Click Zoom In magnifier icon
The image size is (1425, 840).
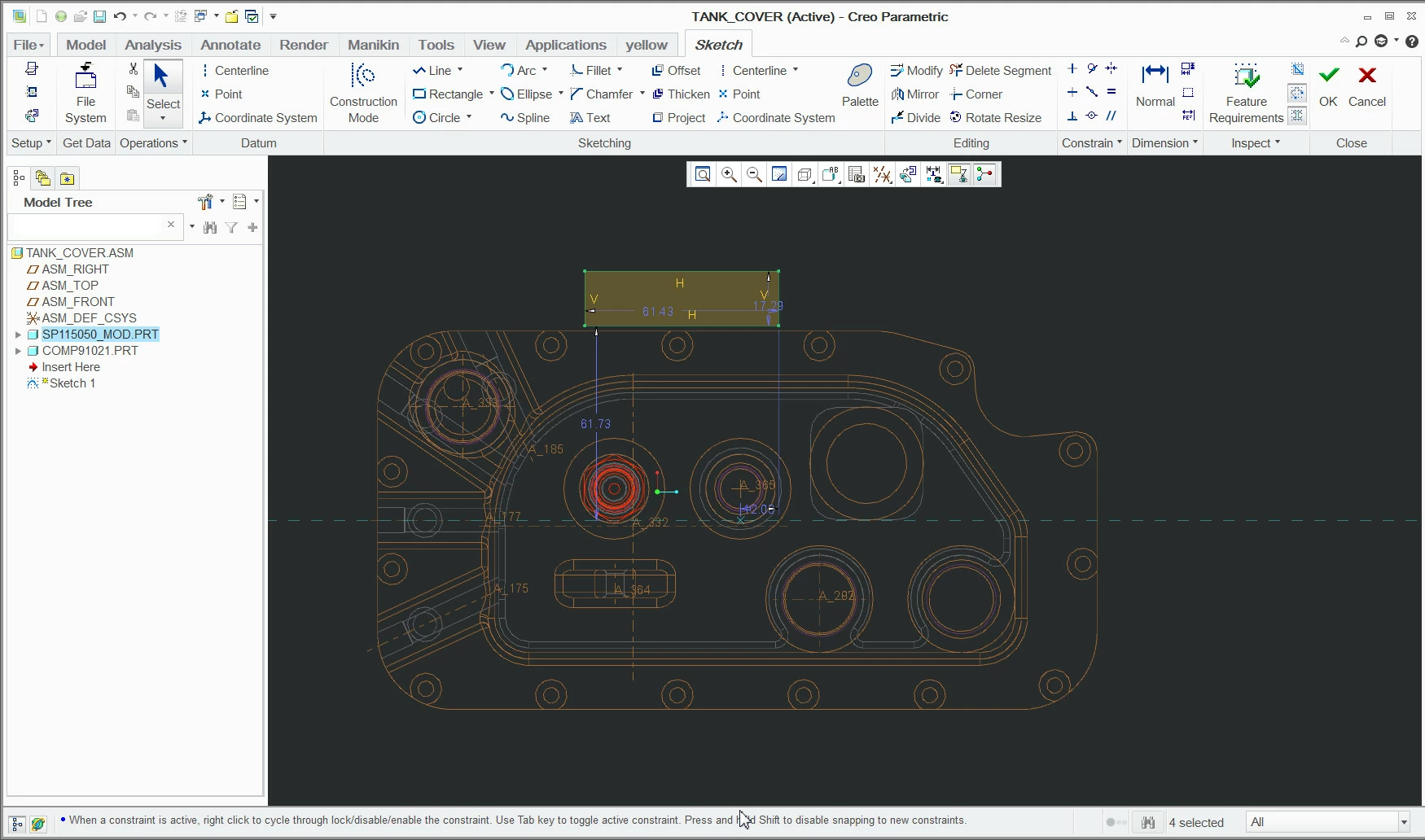tap(729, 174)
